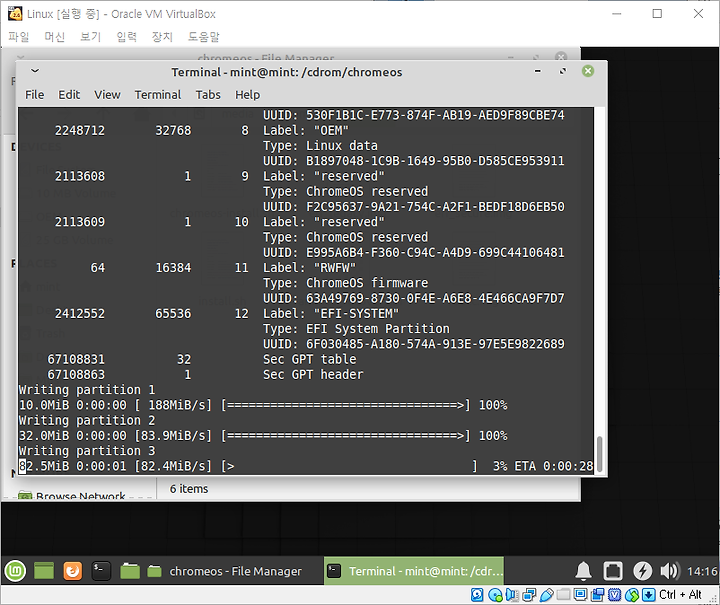The width and height of the screenshot is (720, 605).
Task: Click the "OEM" label line
Action: pyautogui.click(x=305, y=130)
